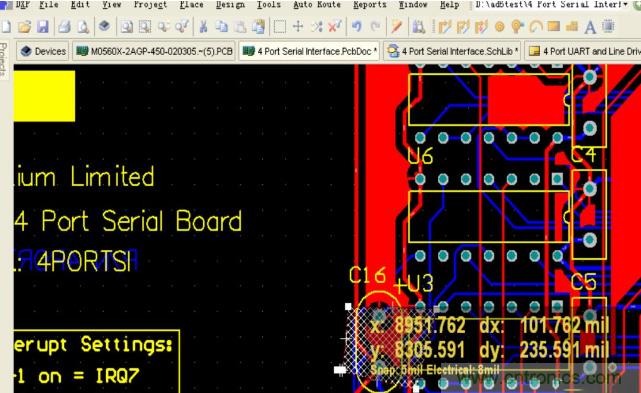Expand the document path dropdown arrow

pyautogui.click(x=625, y=5)
